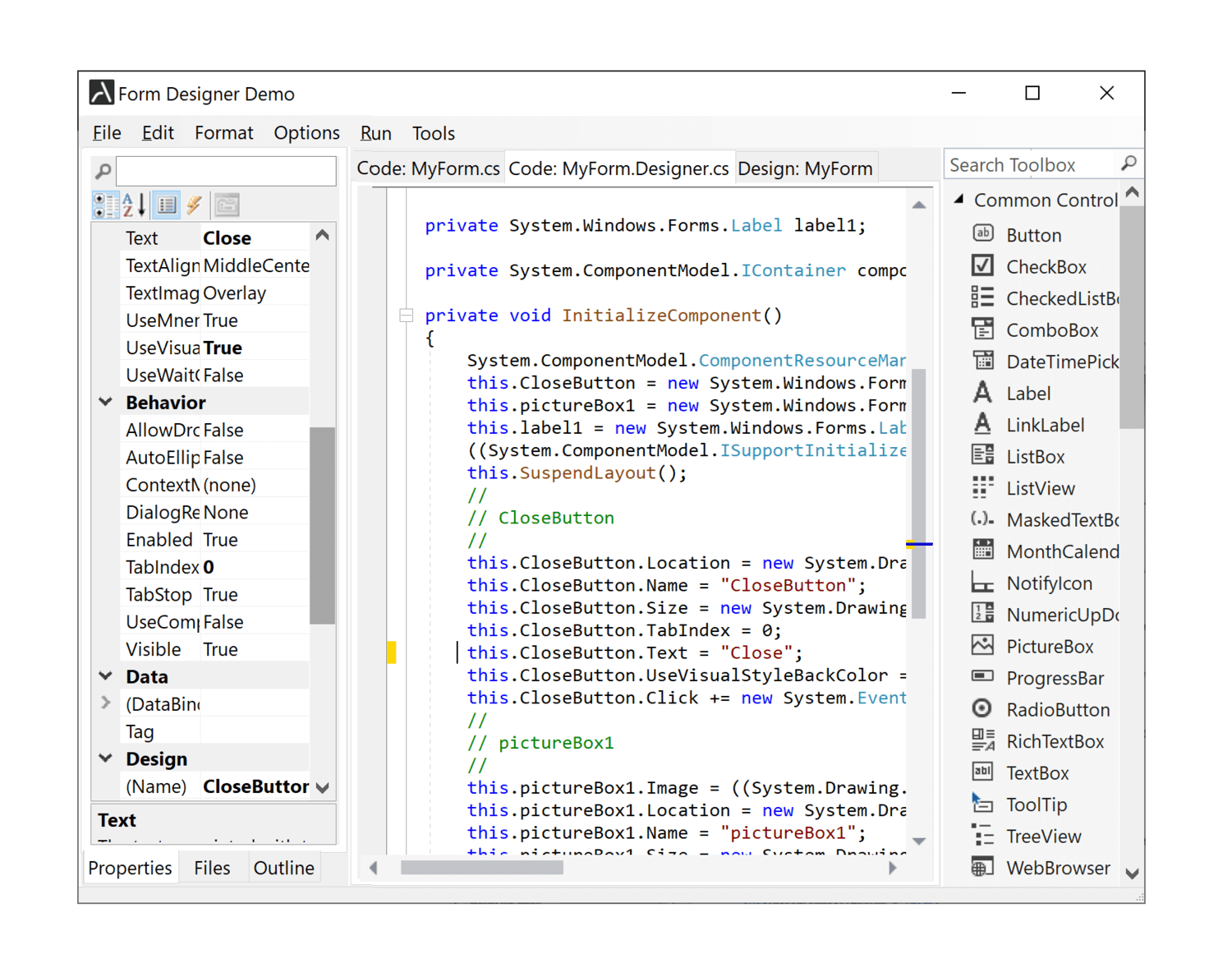
Task: Select the DateTimePicker control in the Toolbox
Action: (x=1060, y=362)
